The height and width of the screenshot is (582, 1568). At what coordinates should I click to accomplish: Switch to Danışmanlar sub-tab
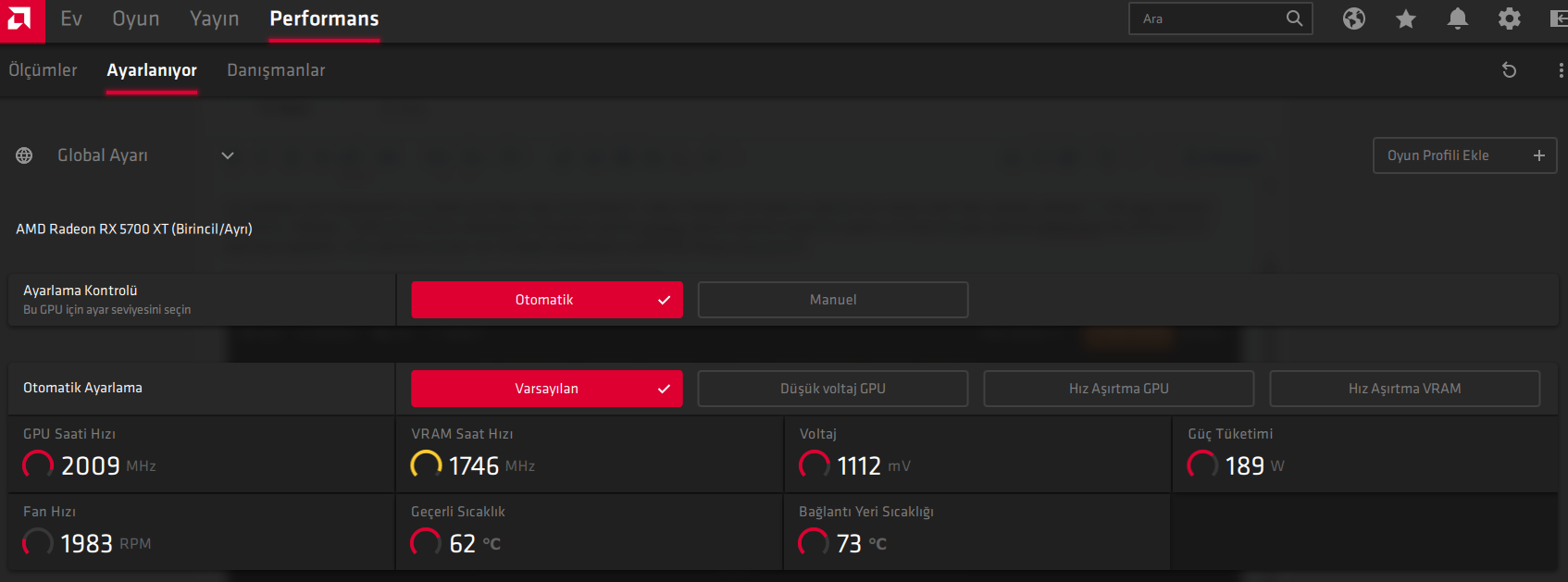276,70
